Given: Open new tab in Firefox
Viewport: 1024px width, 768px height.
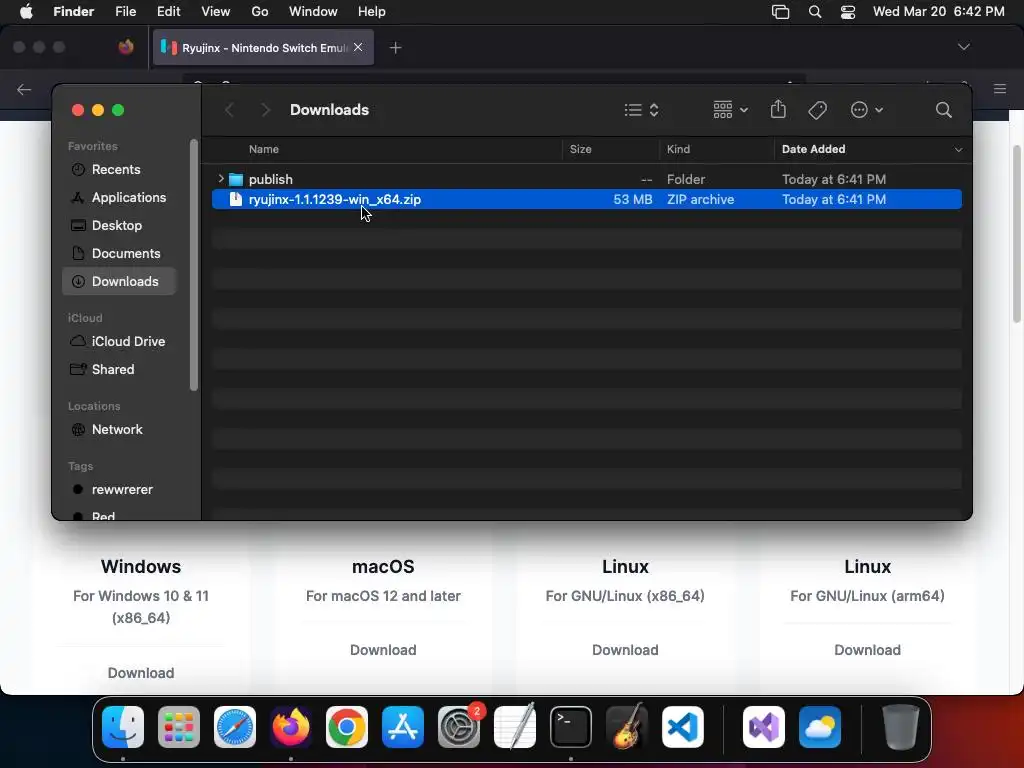Looking at the screenshot, I should click(x=395, y=48).
